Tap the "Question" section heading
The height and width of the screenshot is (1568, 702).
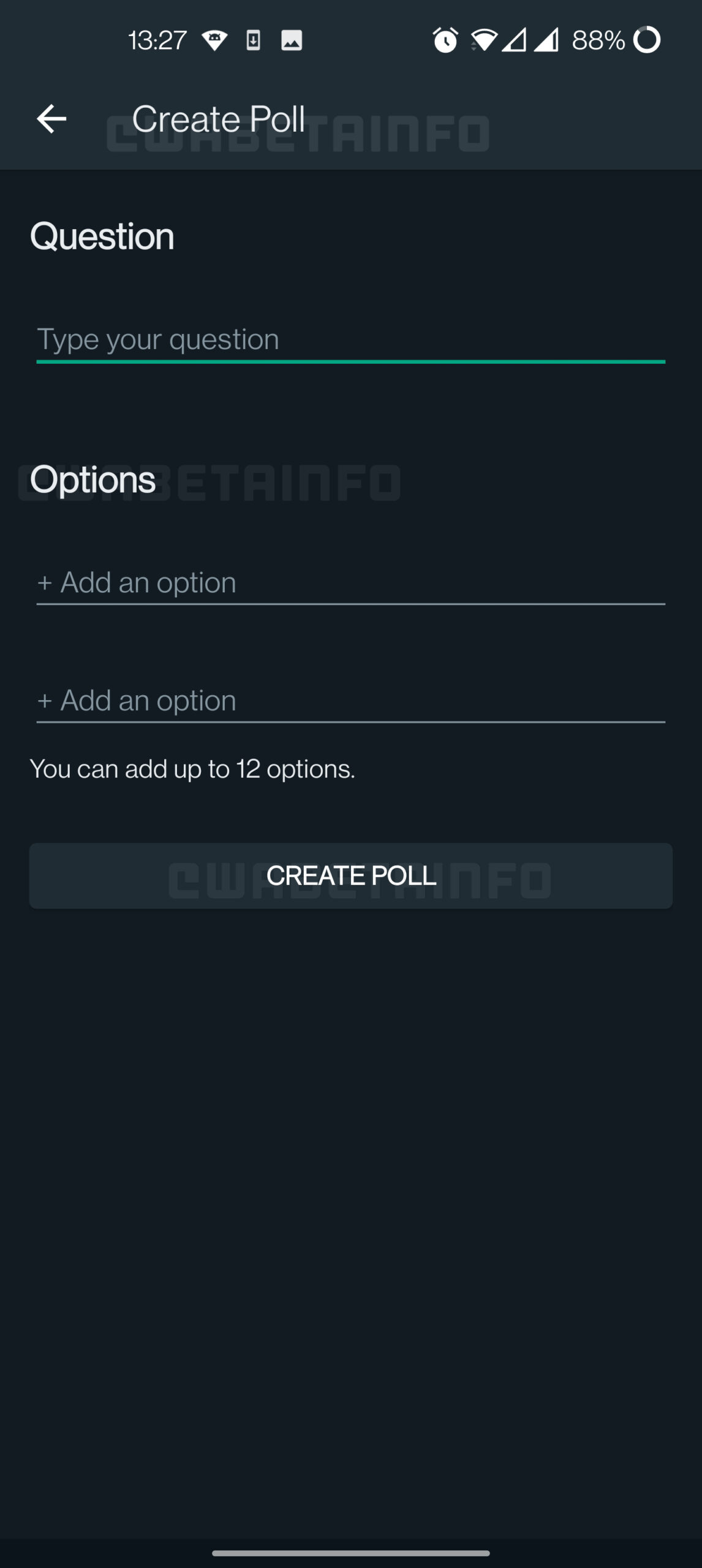pyautogui.click(x=102, y=236)
